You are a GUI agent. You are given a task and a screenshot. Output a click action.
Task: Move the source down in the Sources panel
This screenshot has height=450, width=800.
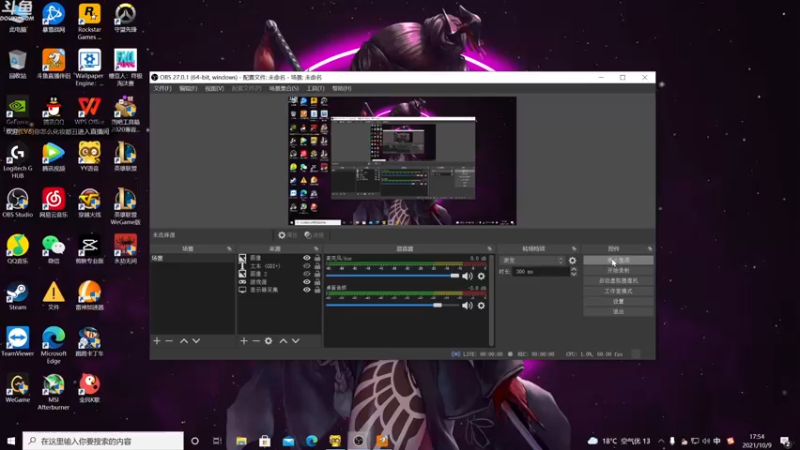click(296, 341)
